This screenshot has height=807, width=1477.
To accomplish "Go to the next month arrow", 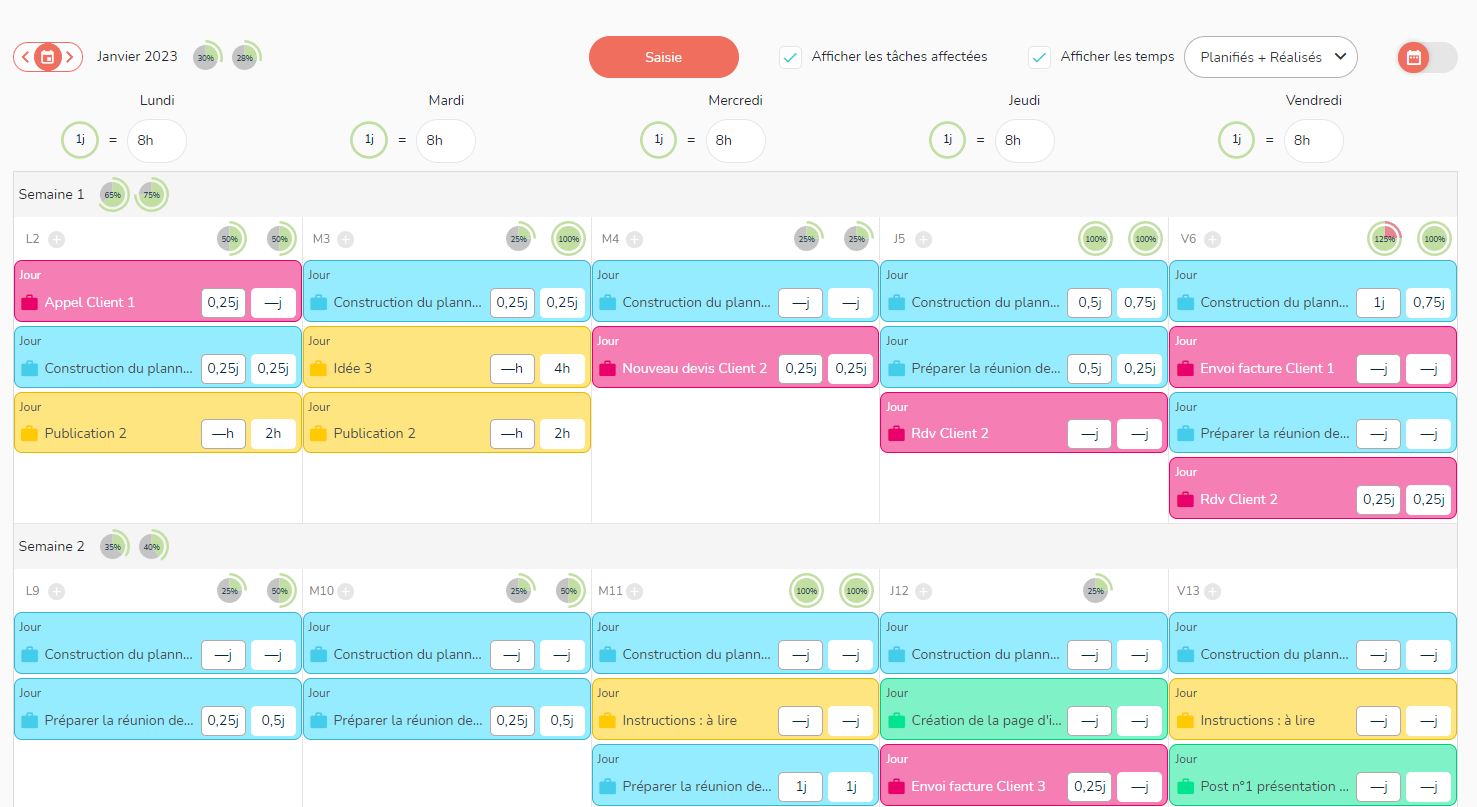I will pos(70,57).
